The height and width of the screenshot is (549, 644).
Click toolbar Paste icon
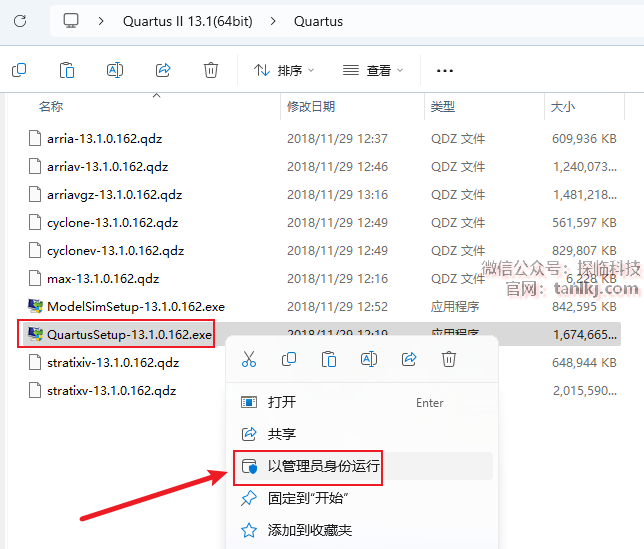click(x=67, y=70)
